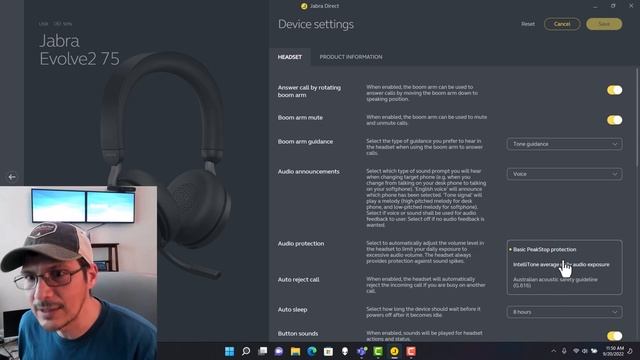
Task: Open the notification moon icon
Action: 631,351
